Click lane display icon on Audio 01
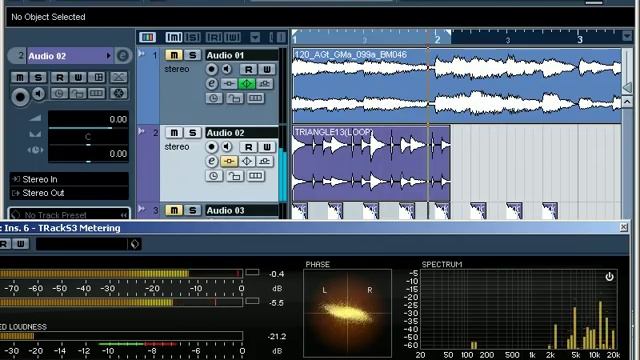 pos(256,98)
